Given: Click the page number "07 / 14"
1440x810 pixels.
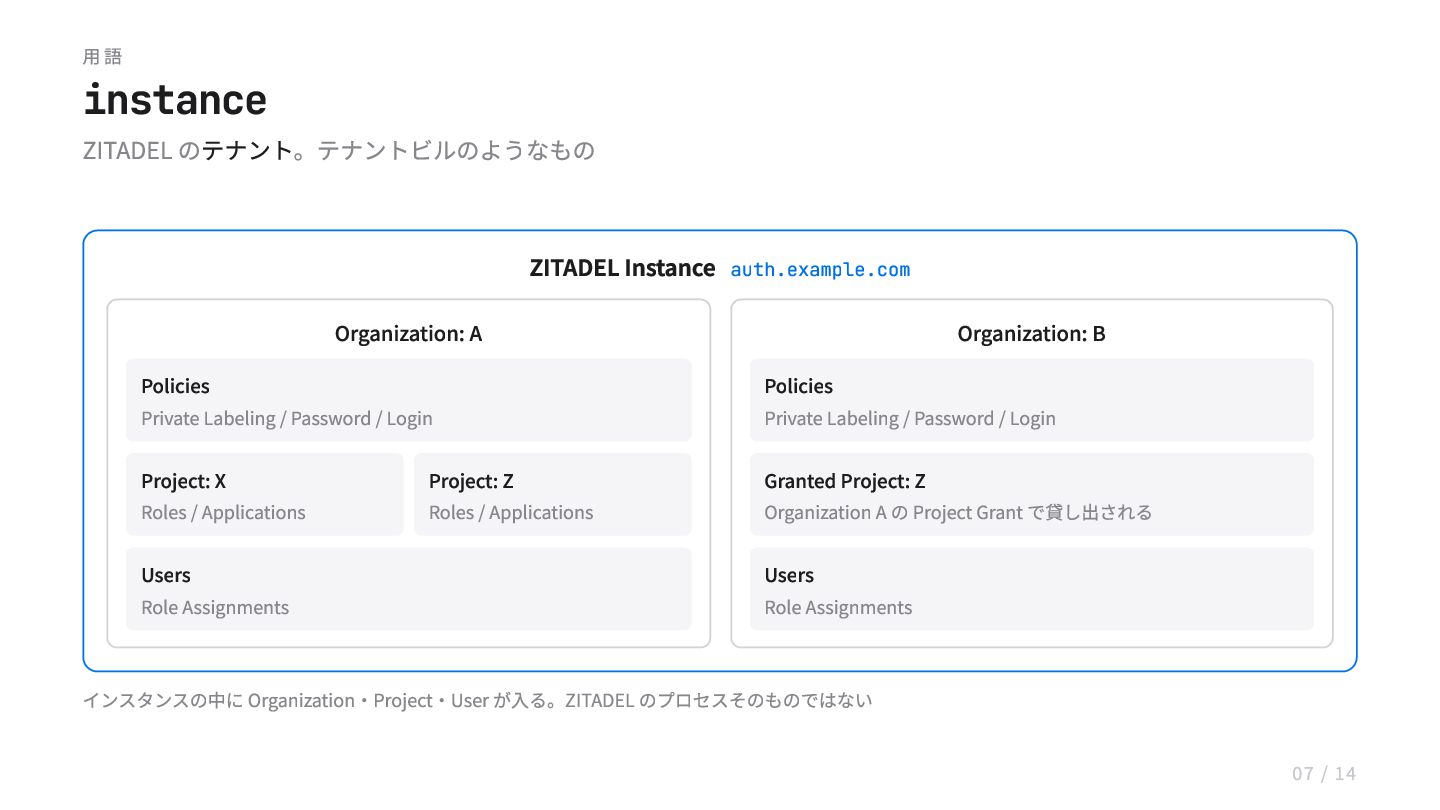Looking at the screenshot, I should pyautogui.click(x=1324, y=773).
